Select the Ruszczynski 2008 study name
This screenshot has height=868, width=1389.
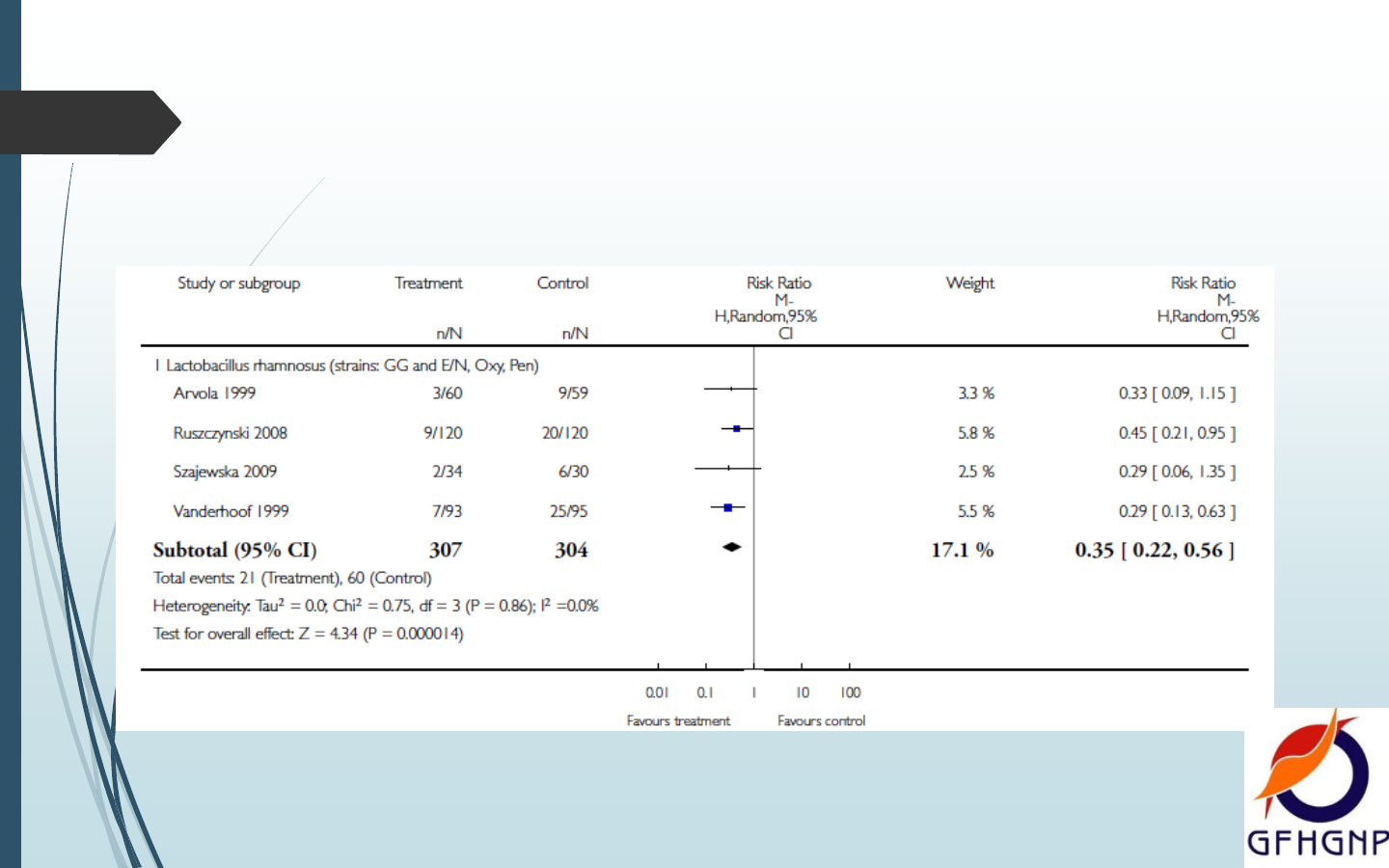coord(230,433)
